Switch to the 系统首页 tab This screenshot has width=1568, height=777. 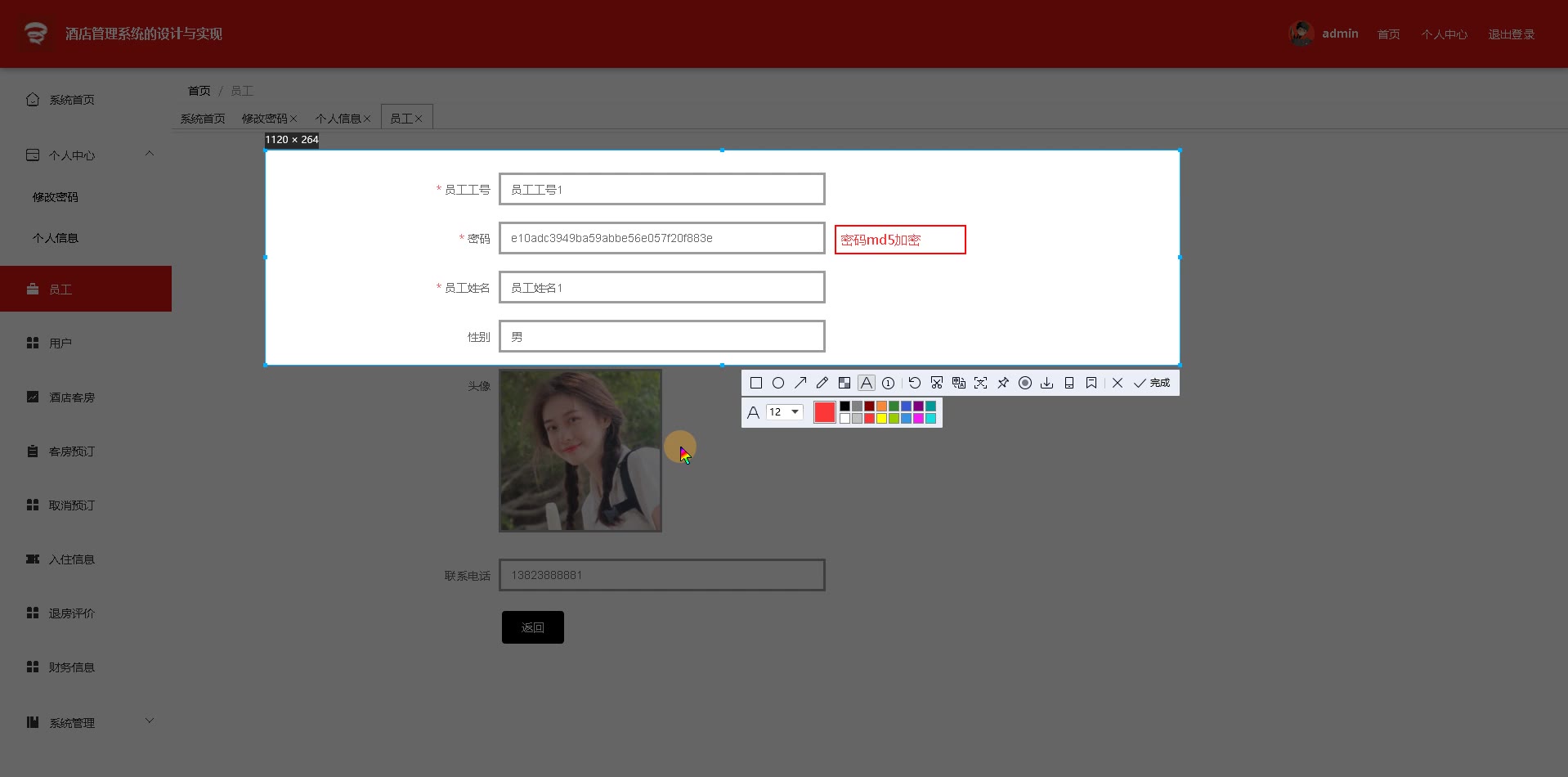click(203, 119)
